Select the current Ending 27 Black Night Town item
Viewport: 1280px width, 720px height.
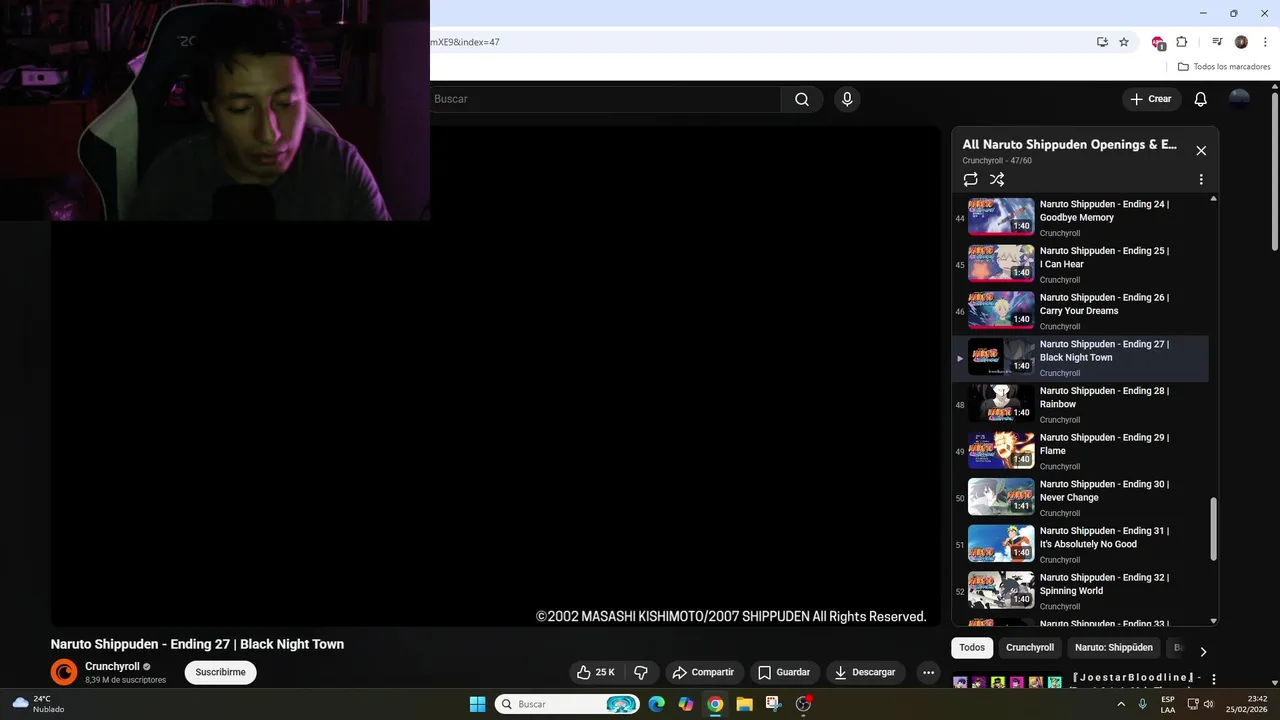pyautogui.click(x=1080, y=358)
